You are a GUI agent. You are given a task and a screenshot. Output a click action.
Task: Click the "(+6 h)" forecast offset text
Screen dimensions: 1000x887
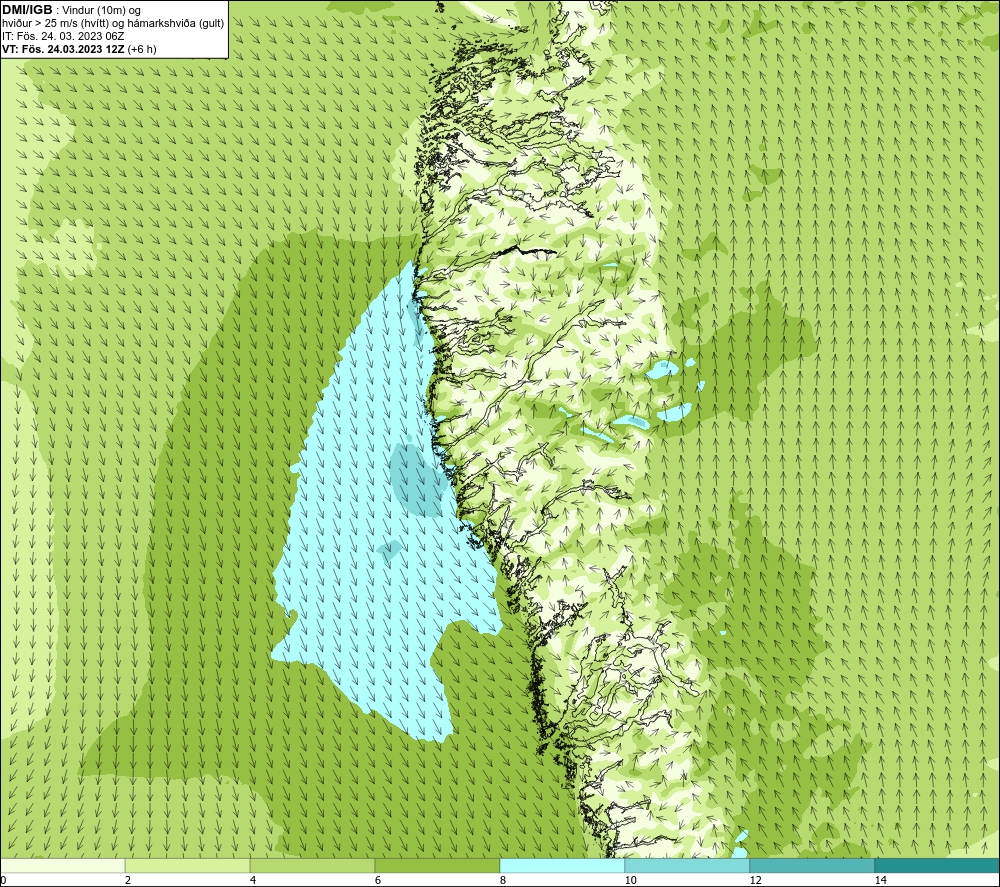coord(142,49)
